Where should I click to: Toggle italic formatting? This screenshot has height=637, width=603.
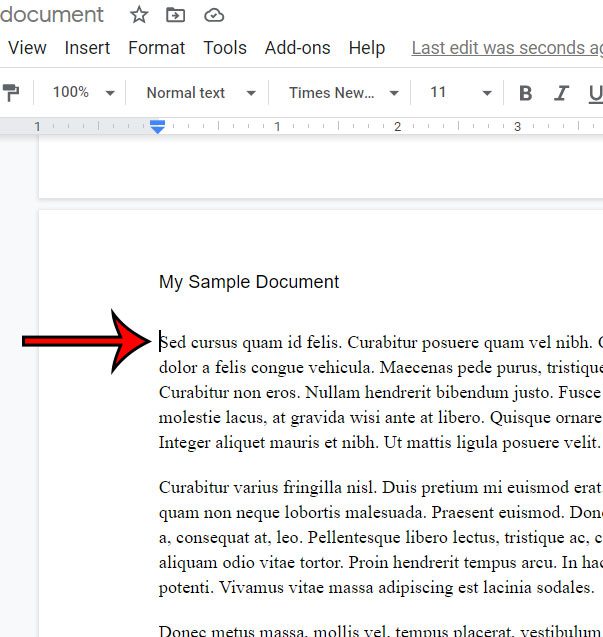[561, 93]
